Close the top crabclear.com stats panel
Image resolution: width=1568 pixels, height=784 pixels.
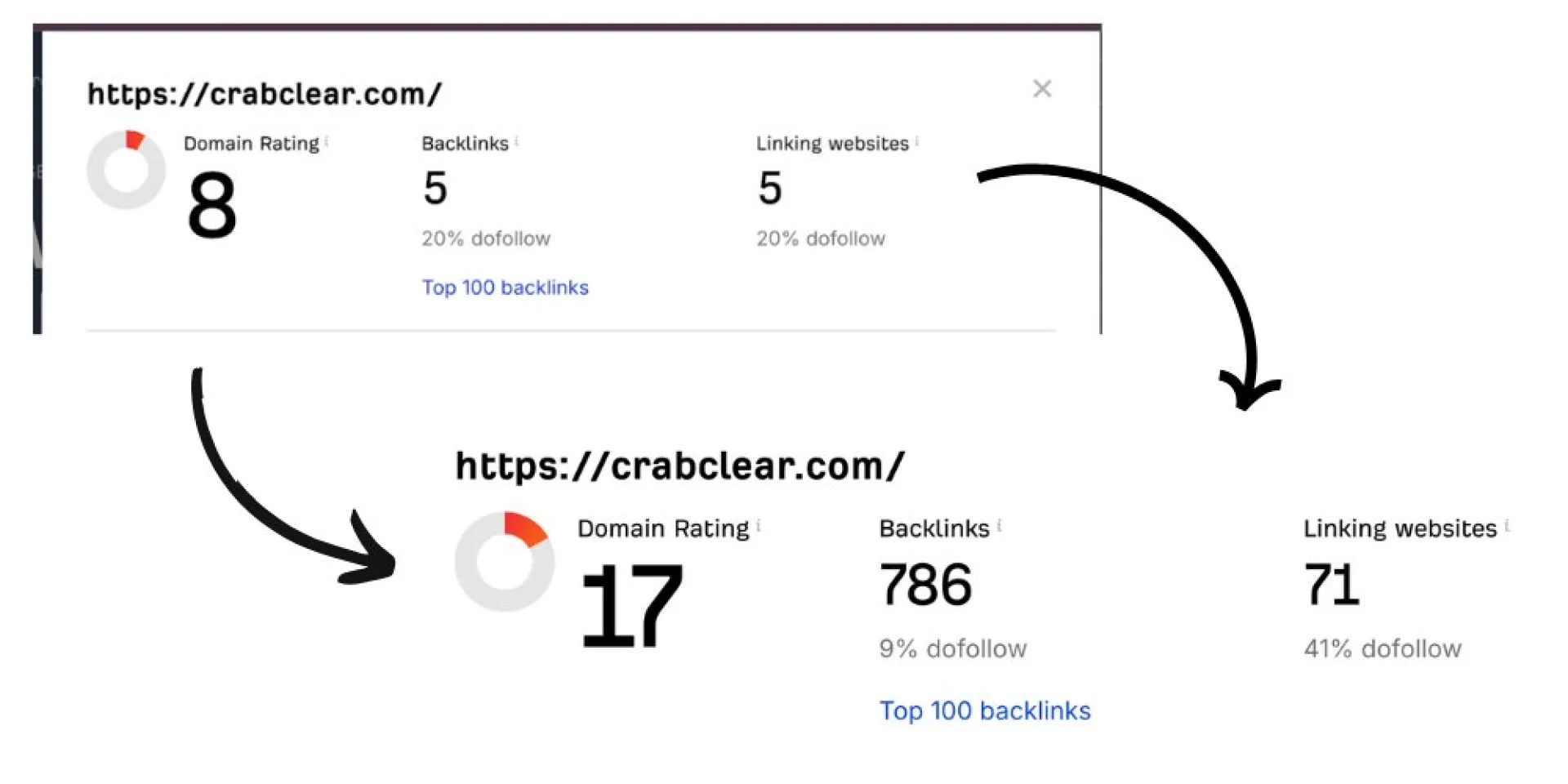coord(1042,88)
